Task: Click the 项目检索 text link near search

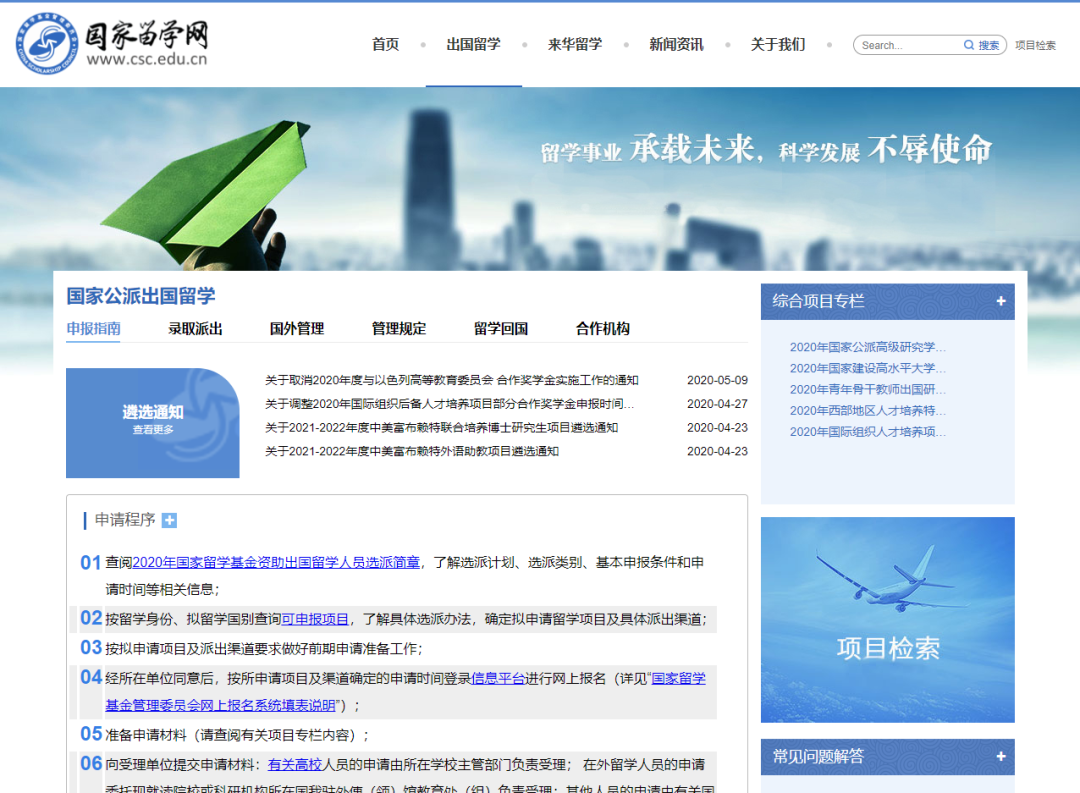Action: click(x=1035, y=44)
